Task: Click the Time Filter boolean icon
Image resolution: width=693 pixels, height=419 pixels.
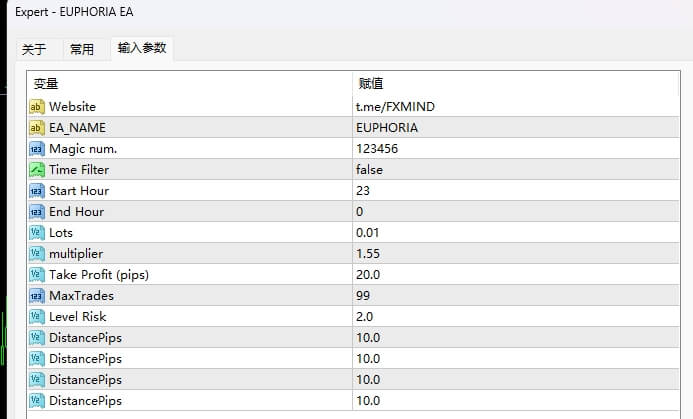Action: point(37,170)
